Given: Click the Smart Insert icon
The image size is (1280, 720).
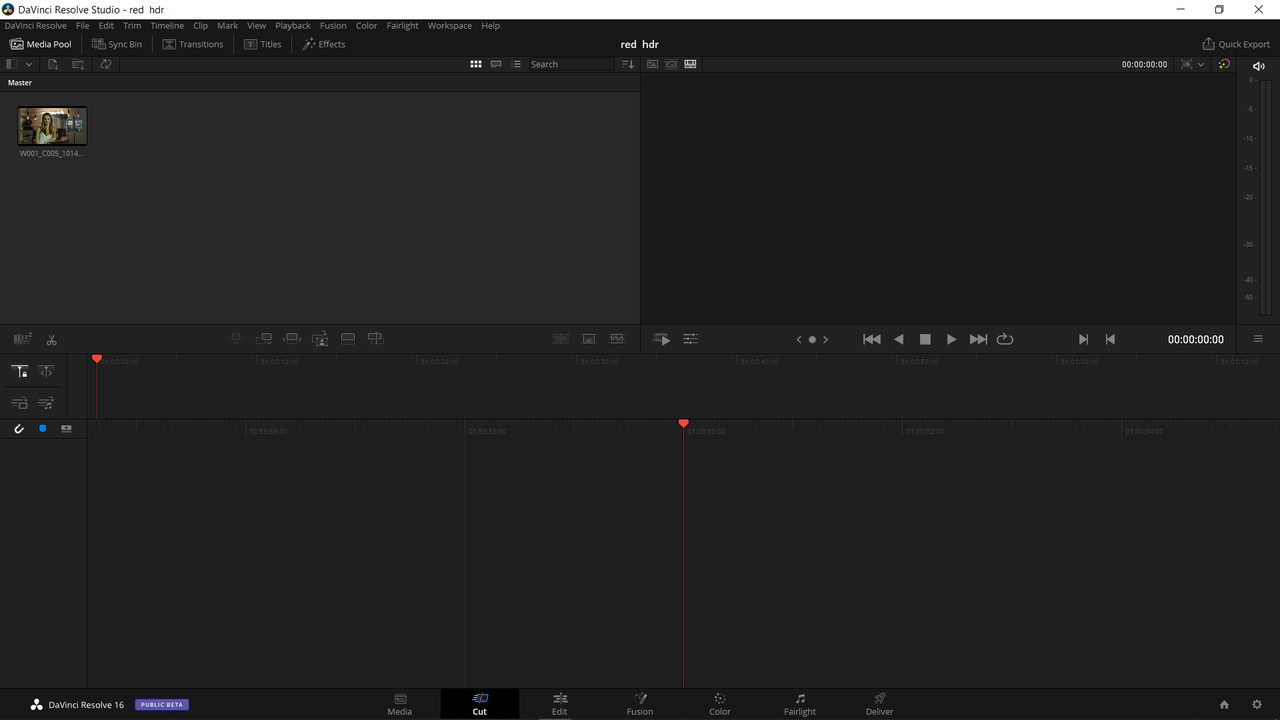Looking at the screenshot, I should (236, 339).
